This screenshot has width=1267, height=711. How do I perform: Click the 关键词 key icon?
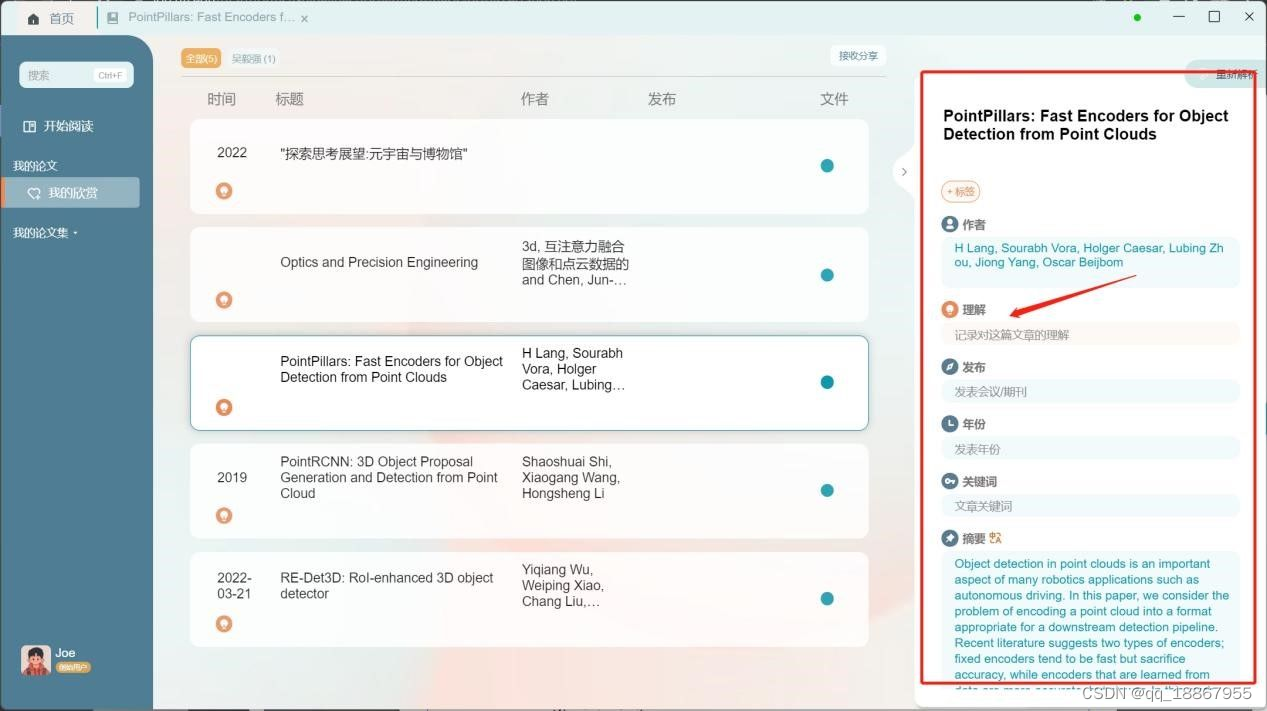950,481
